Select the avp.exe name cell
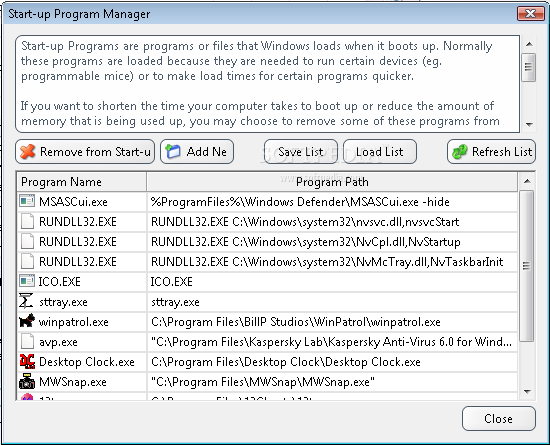 click(x=81, y=342)
